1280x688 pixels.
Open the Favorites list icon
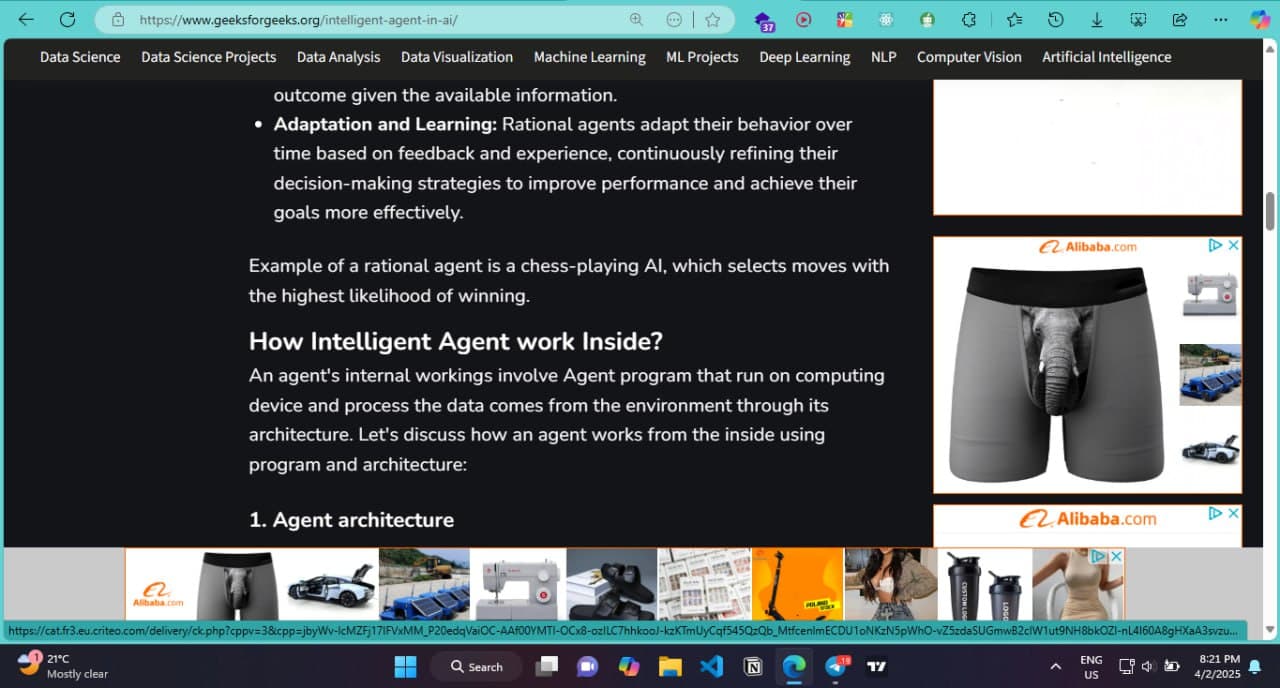[1014, 19]
